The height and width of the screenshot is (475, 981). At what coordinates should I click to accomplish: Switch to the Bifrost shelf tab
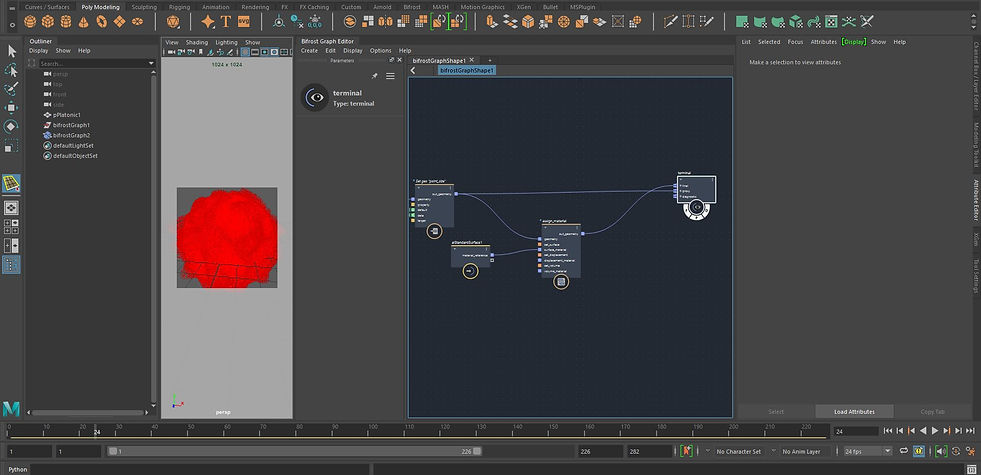click(412, 7)
